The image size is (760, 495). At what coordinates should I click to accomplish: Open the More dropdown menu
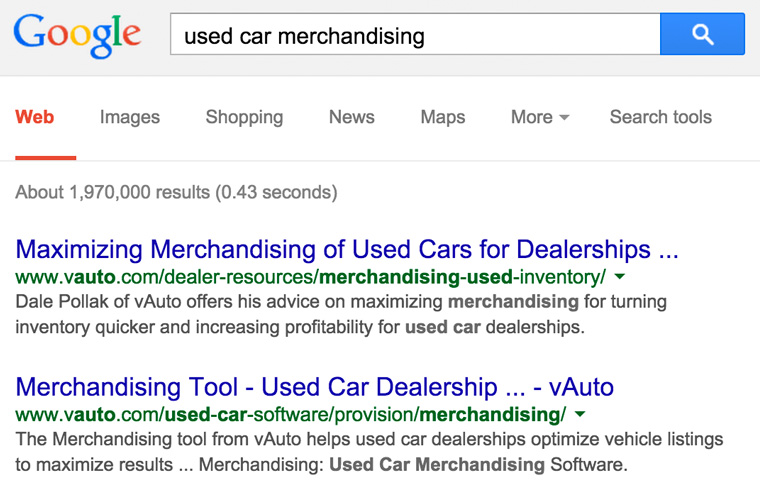tap(540, 117)
